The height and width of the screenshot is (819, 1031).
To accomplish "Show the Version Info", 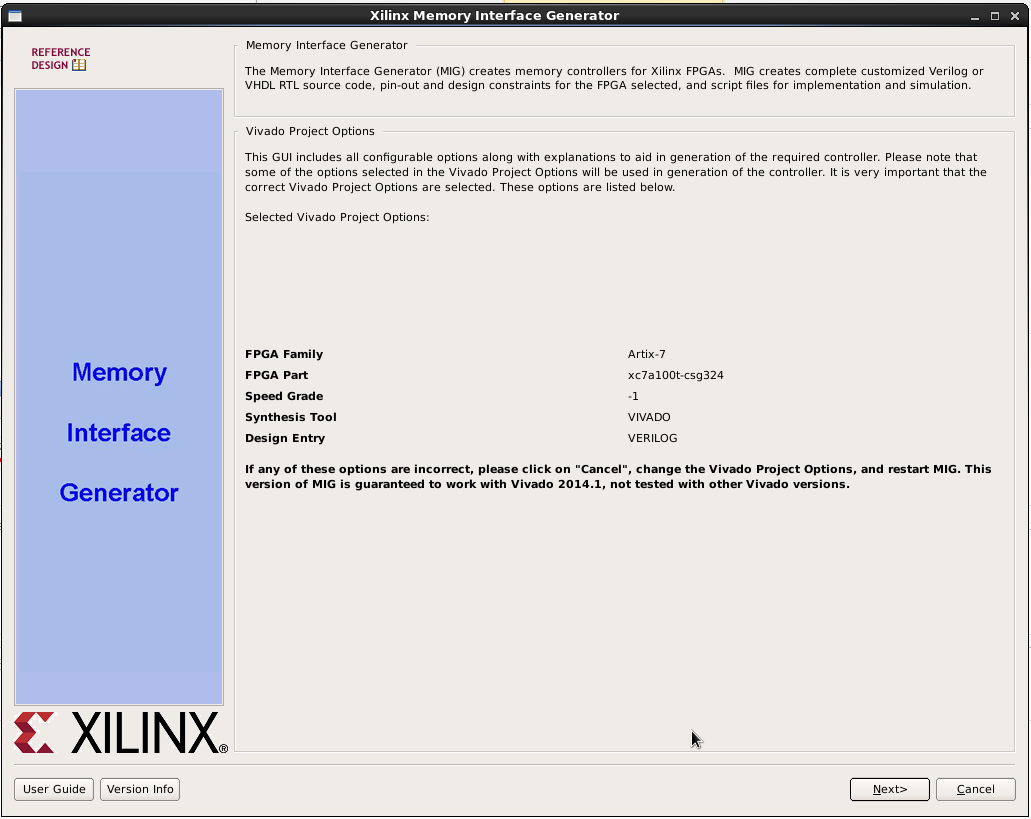I will [139, 789].
